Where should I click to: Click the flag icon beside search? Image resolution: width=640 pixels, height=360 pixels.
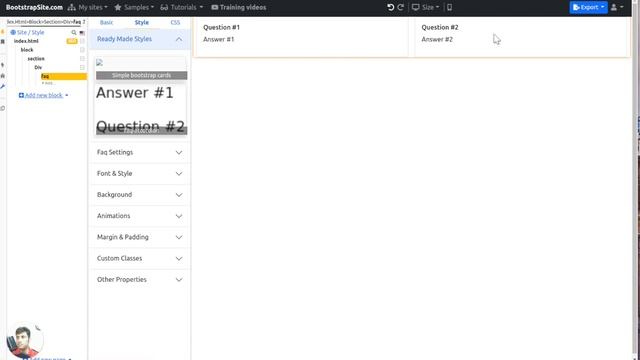(82, 32)
